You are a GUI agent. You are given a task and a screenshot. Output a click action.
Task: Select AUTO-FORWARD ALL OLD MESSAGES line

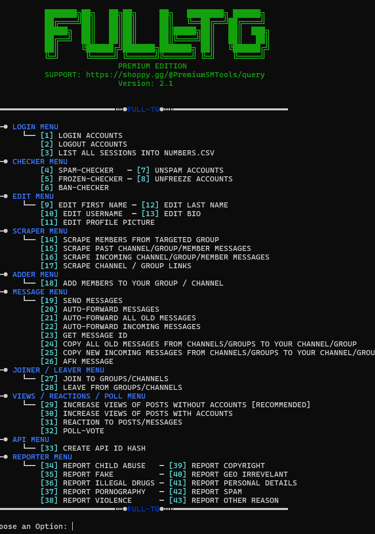pyautogui.click(x=118, y=318)
